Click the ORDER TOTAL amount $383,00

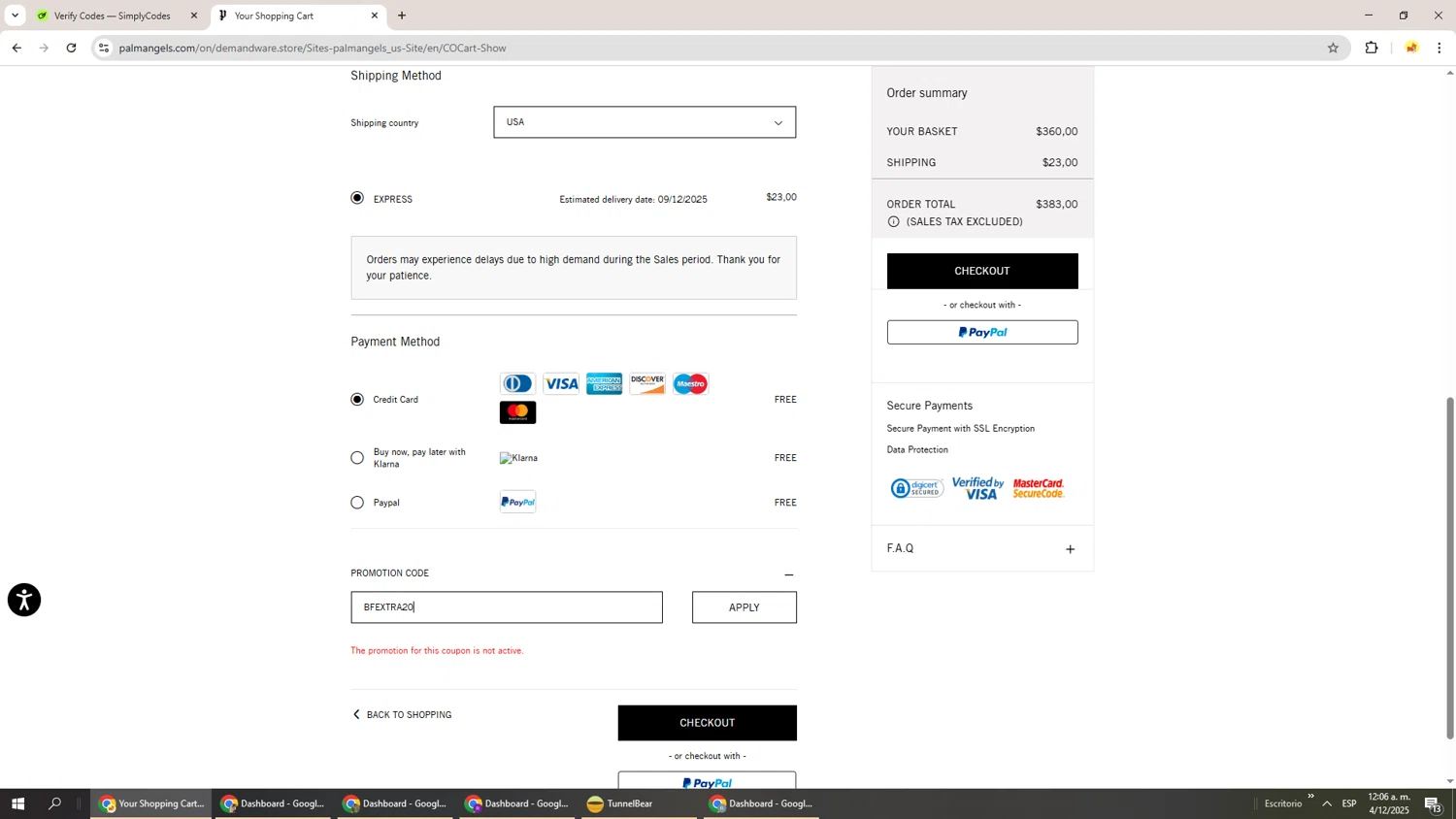(x=1057, y=205)
